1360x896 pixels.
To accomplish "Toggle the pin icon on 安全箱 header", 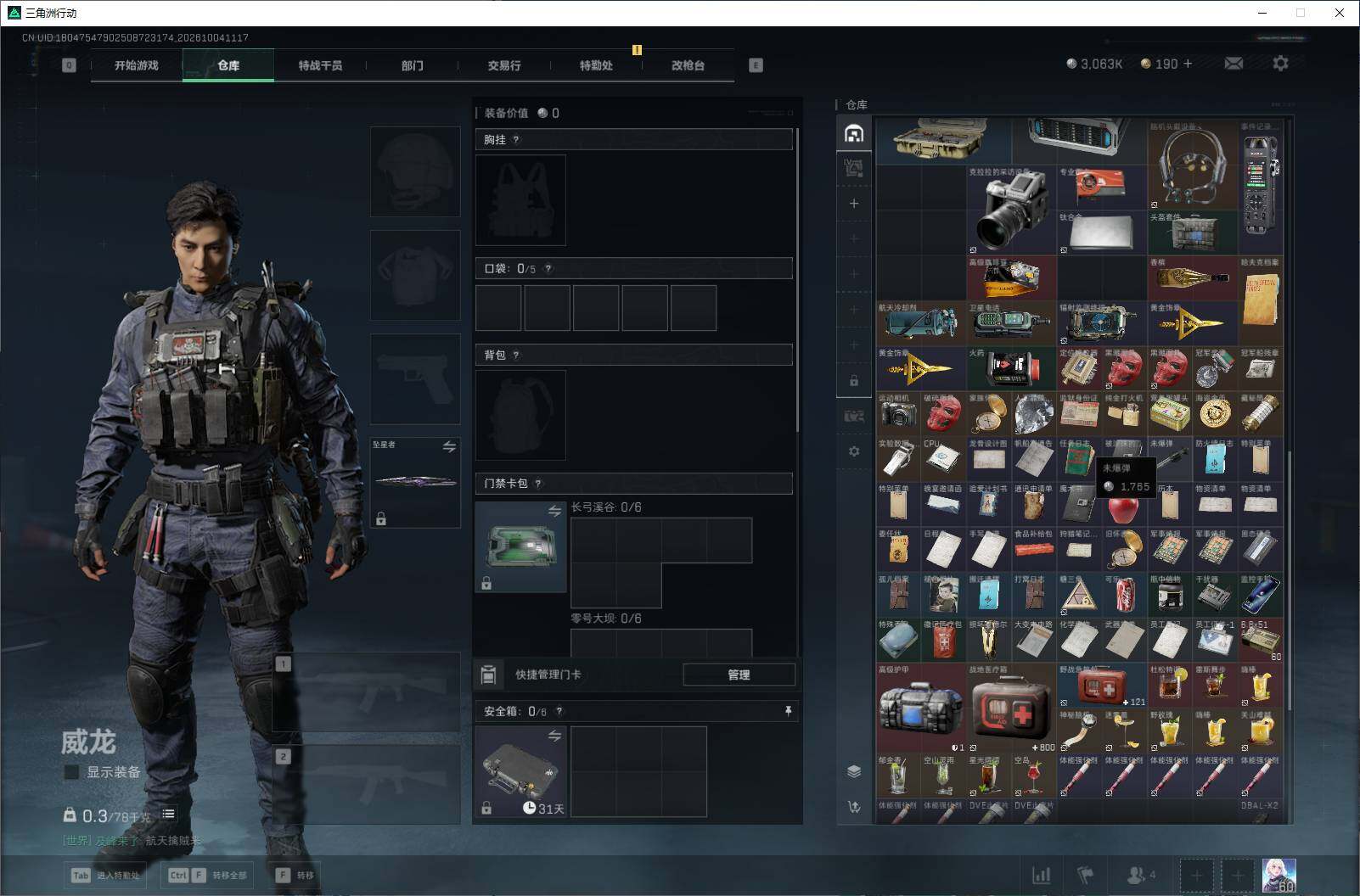I will click(788, 711).
